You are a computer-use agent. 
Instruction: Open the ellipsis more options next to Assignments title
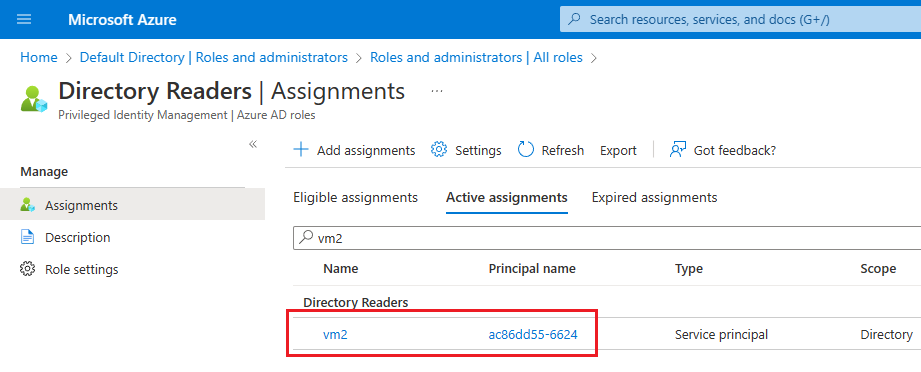tap(436, 92)
